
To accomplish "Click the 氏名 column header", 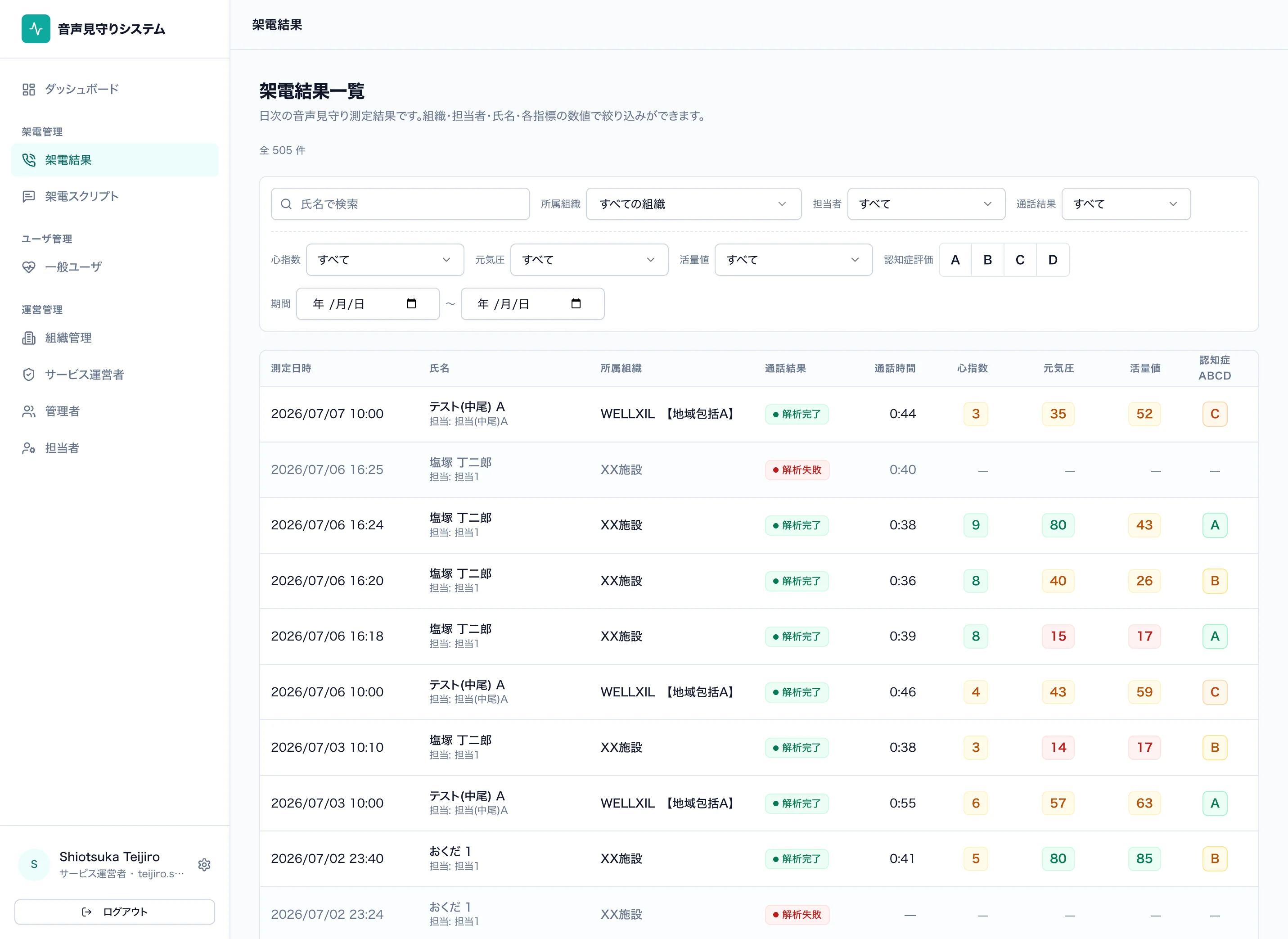I will pos(439,368).
